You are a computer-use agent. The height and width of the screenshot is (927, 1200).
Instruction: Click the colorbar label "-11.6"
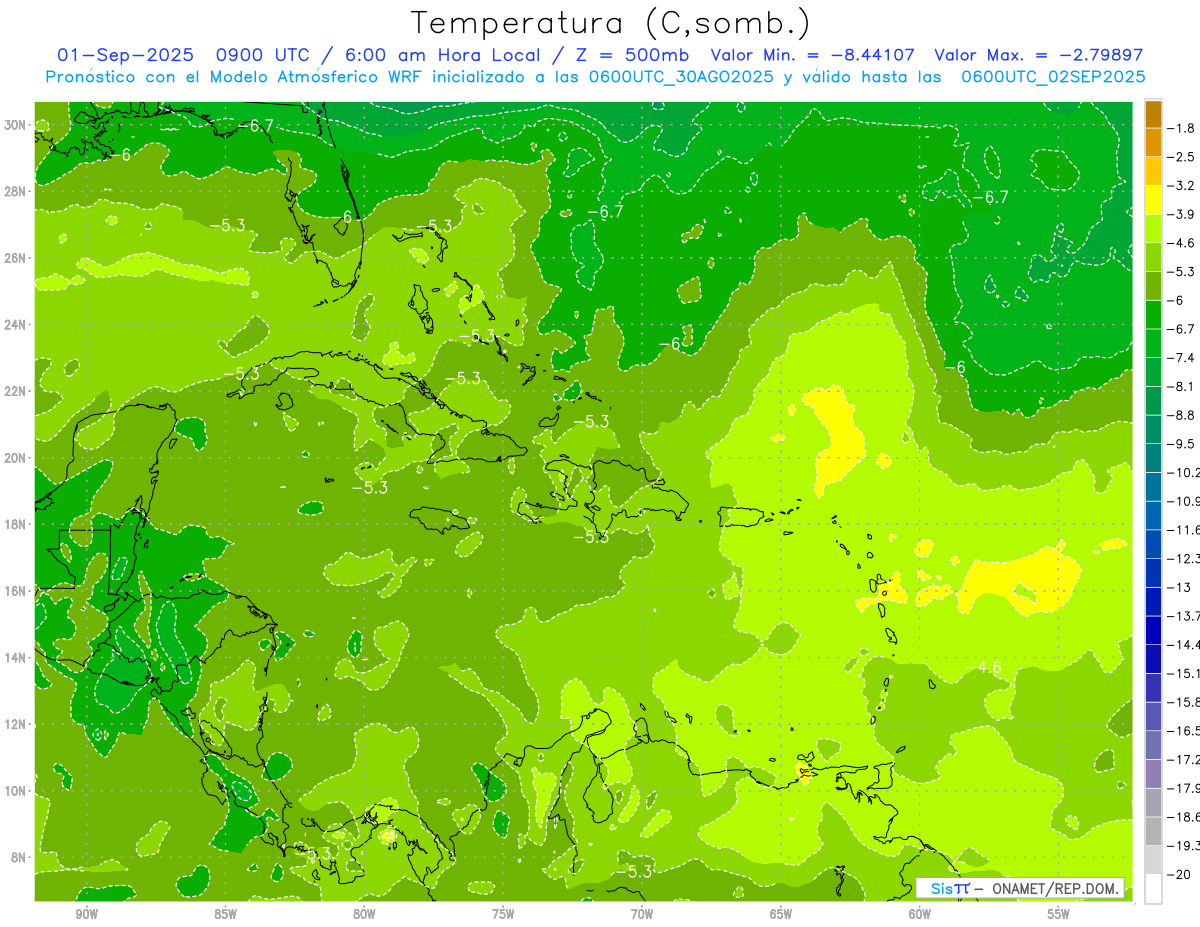click(x=1183, y=530)
